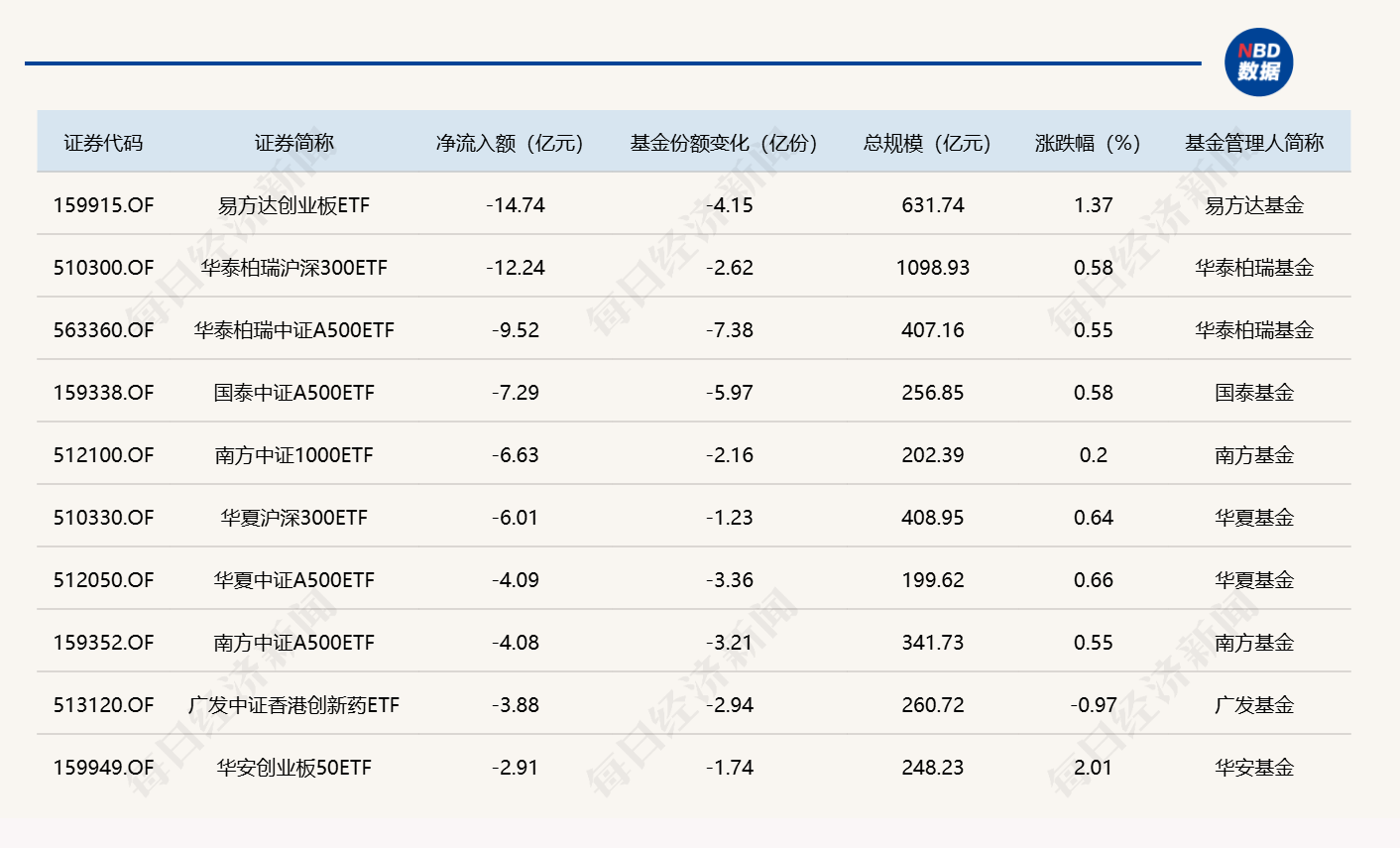Click 华泰柏瑞基金 in the 510300.OF row

1254,268
